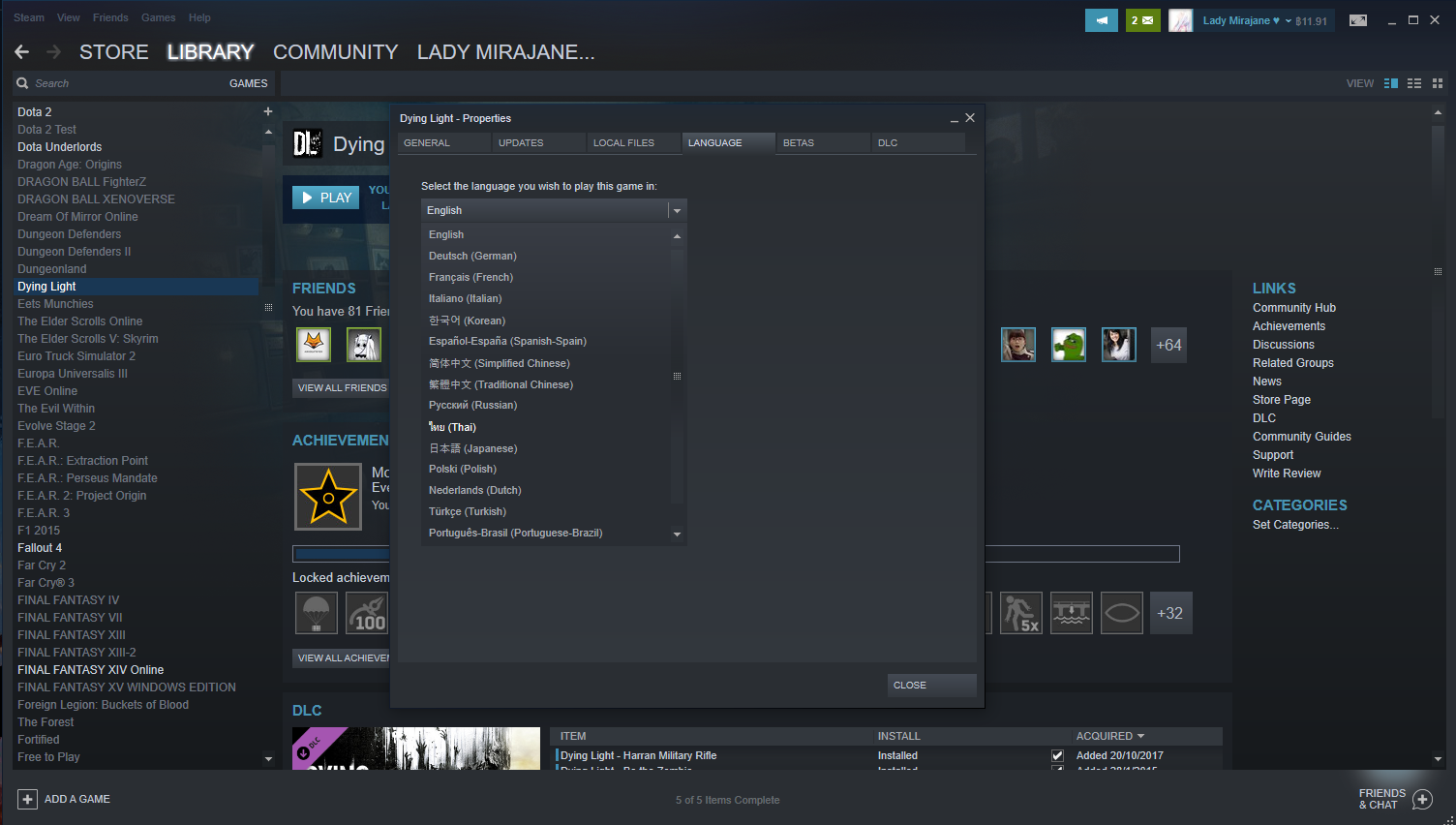Switch to grid view icon
1456x825 pixels.
[x=1438, y=83]
